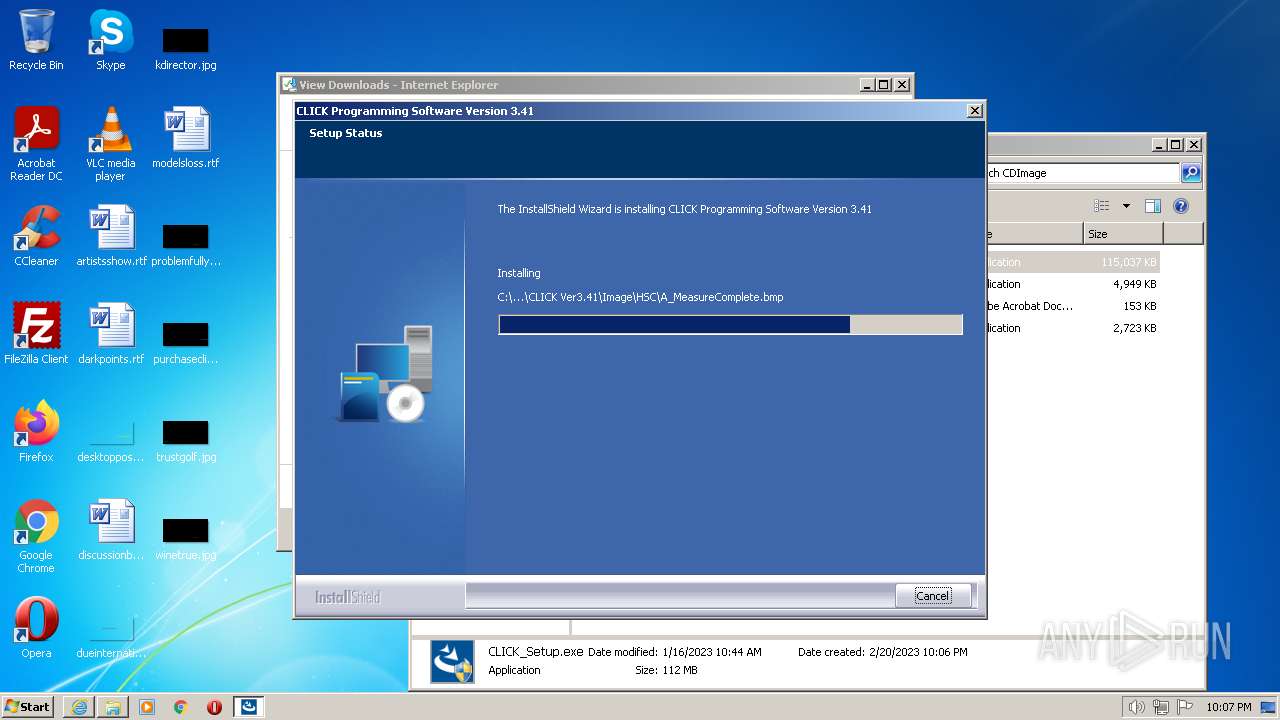This screenshot has height=720, width=1280.
Task: Launch Firefox from the desktop
Action: 36,432
